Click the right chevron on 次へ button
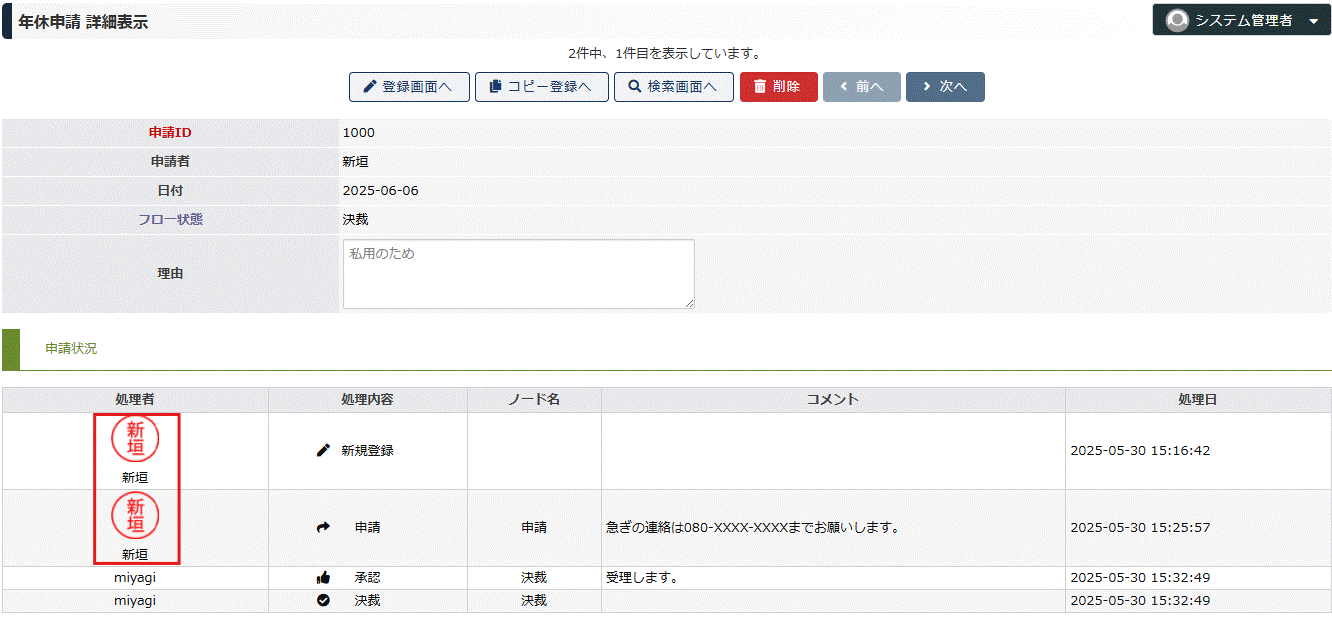This screenshot has width=1332, height=619. [x=927, y=87]
